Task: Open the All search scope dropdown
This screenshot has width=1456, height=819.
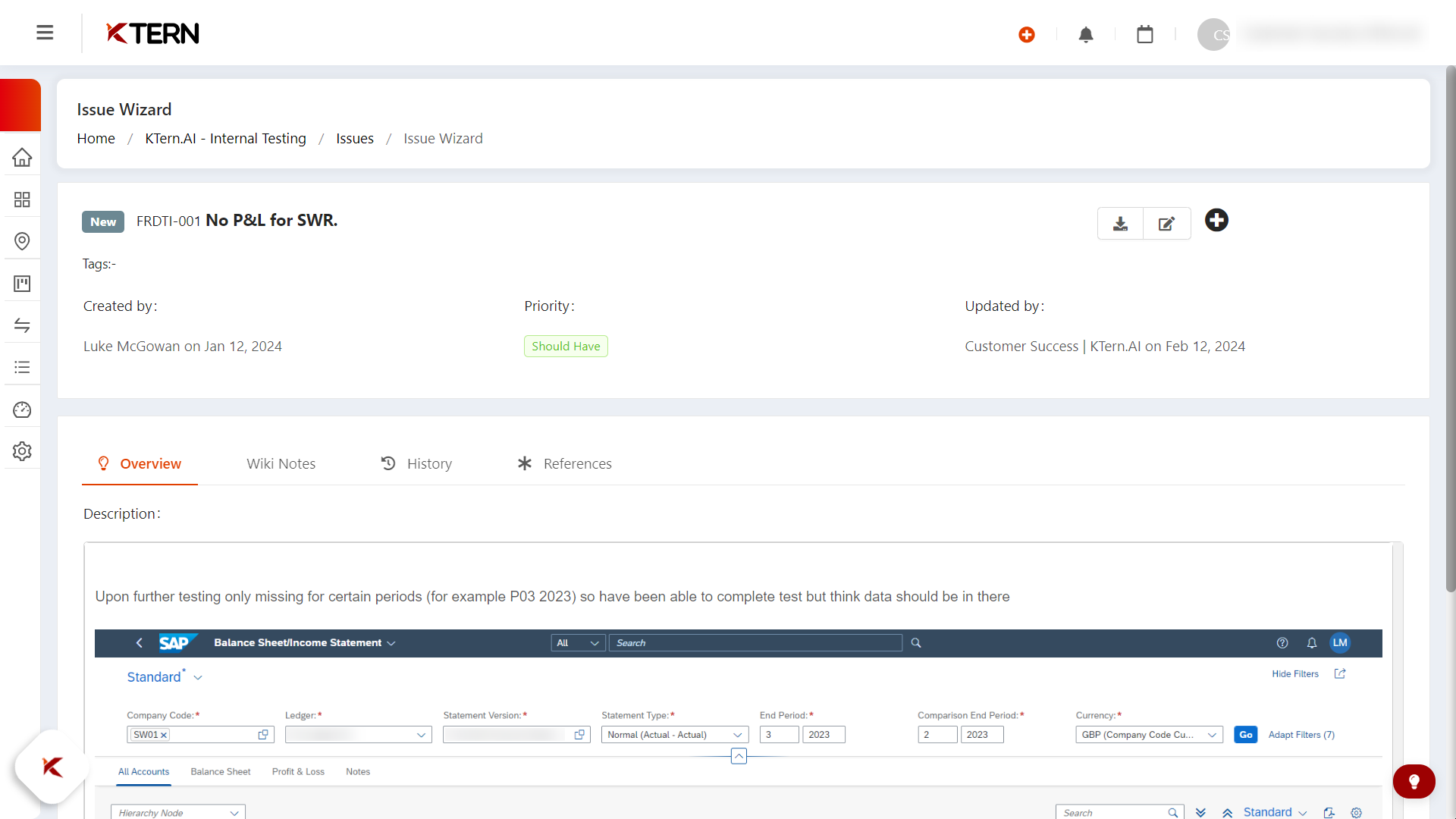Action: click(x=578, y=643)
